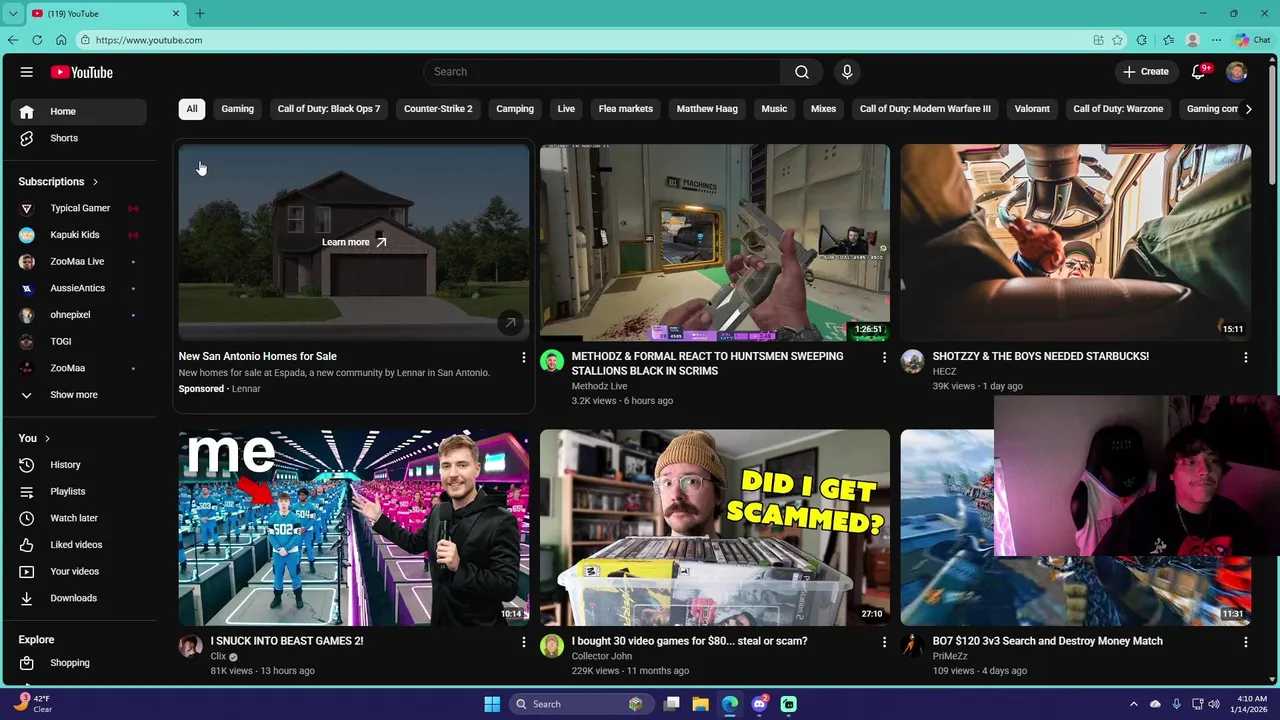Open the MrBeast Beast Games thumbnail
This screenshot has width=1280, height=720.
tap(354, 528)
